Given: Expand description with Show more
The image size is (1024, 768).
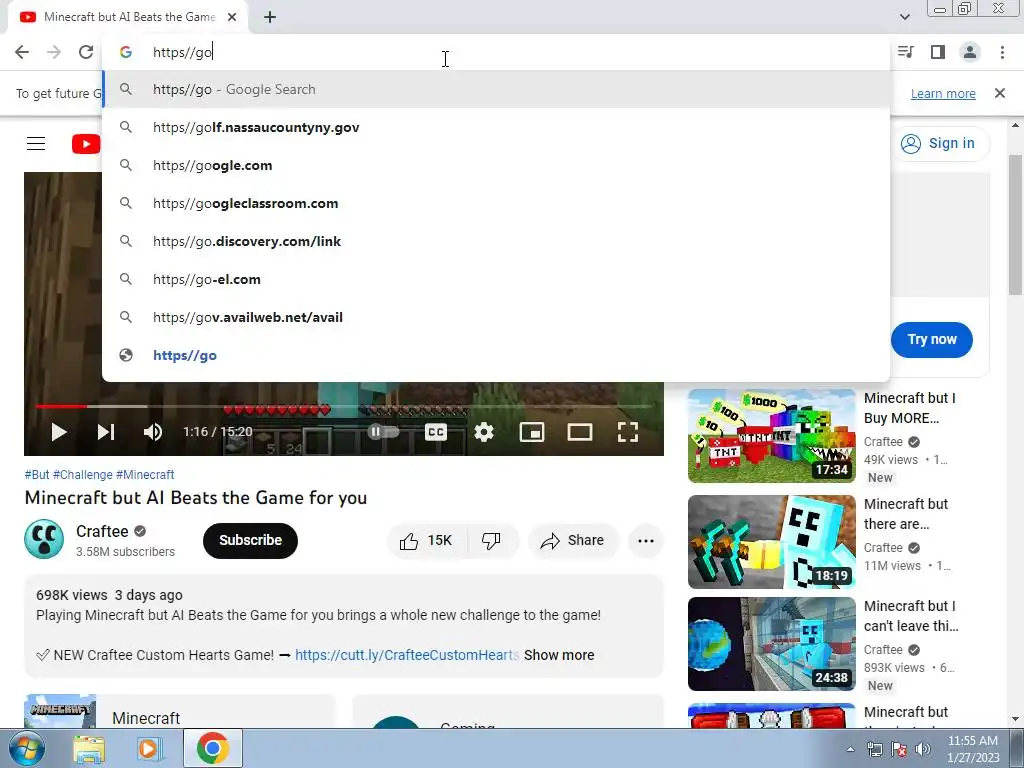Looking at the screenshot, I should pos(559,655).
